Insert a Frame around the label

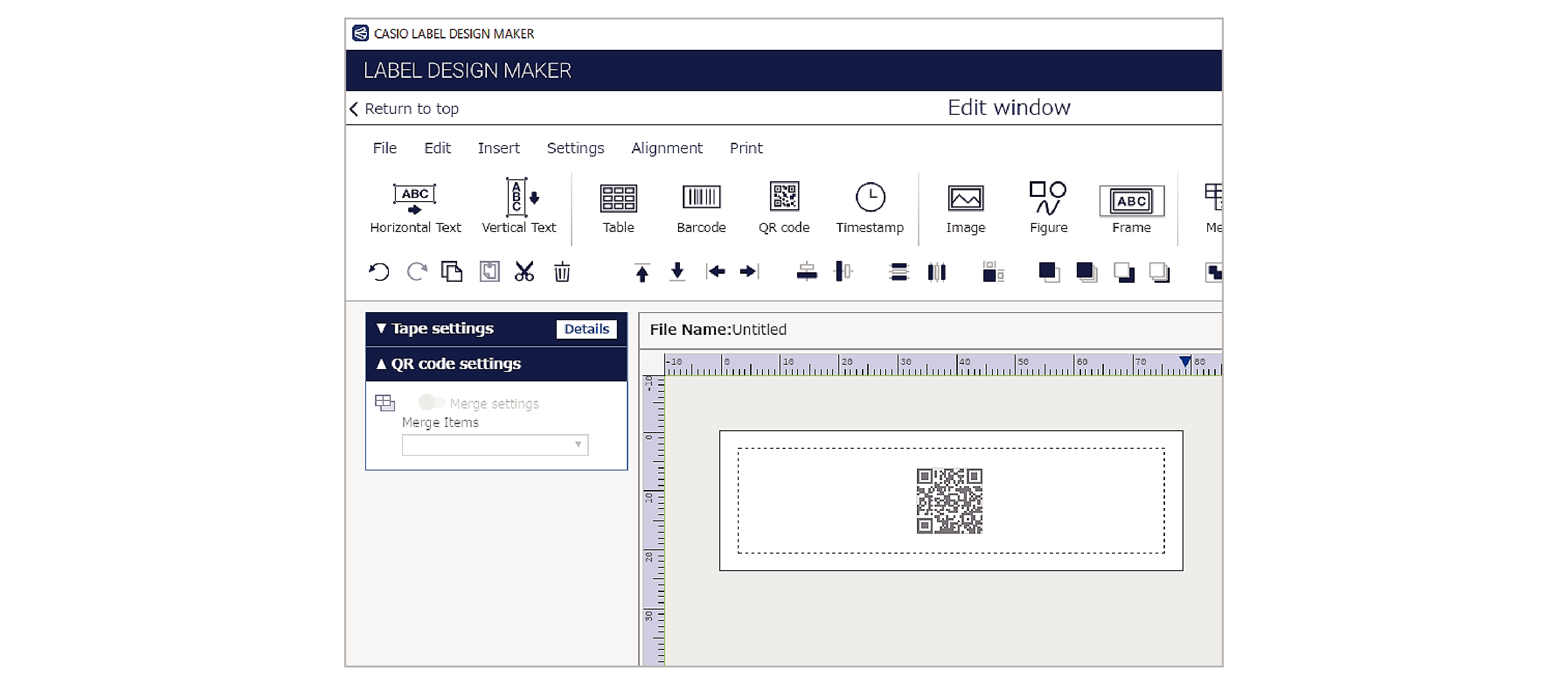[1131, 207]
